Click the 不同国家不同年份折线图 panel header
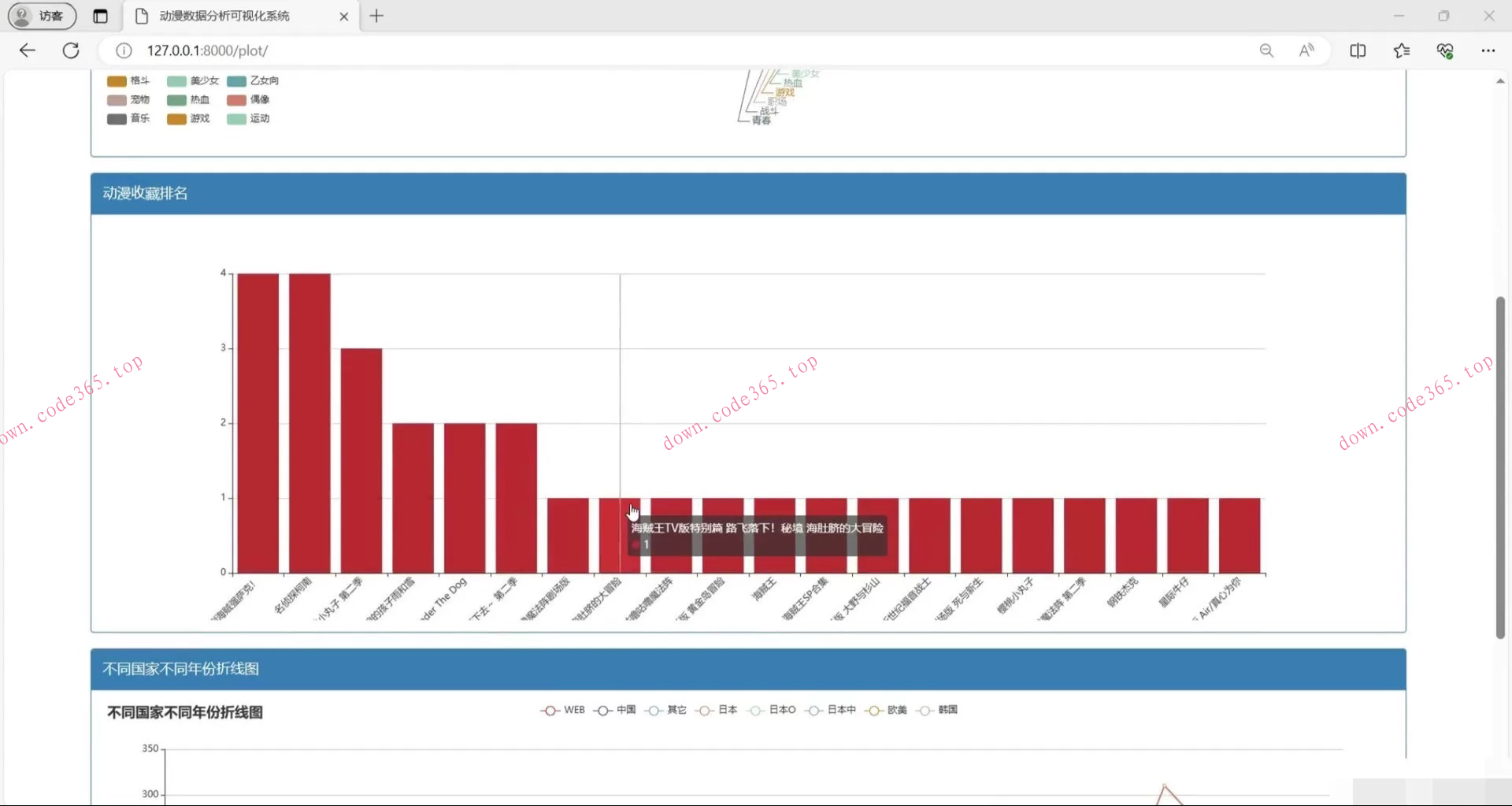The image size is (1512, 806). (x=748, y=670)
